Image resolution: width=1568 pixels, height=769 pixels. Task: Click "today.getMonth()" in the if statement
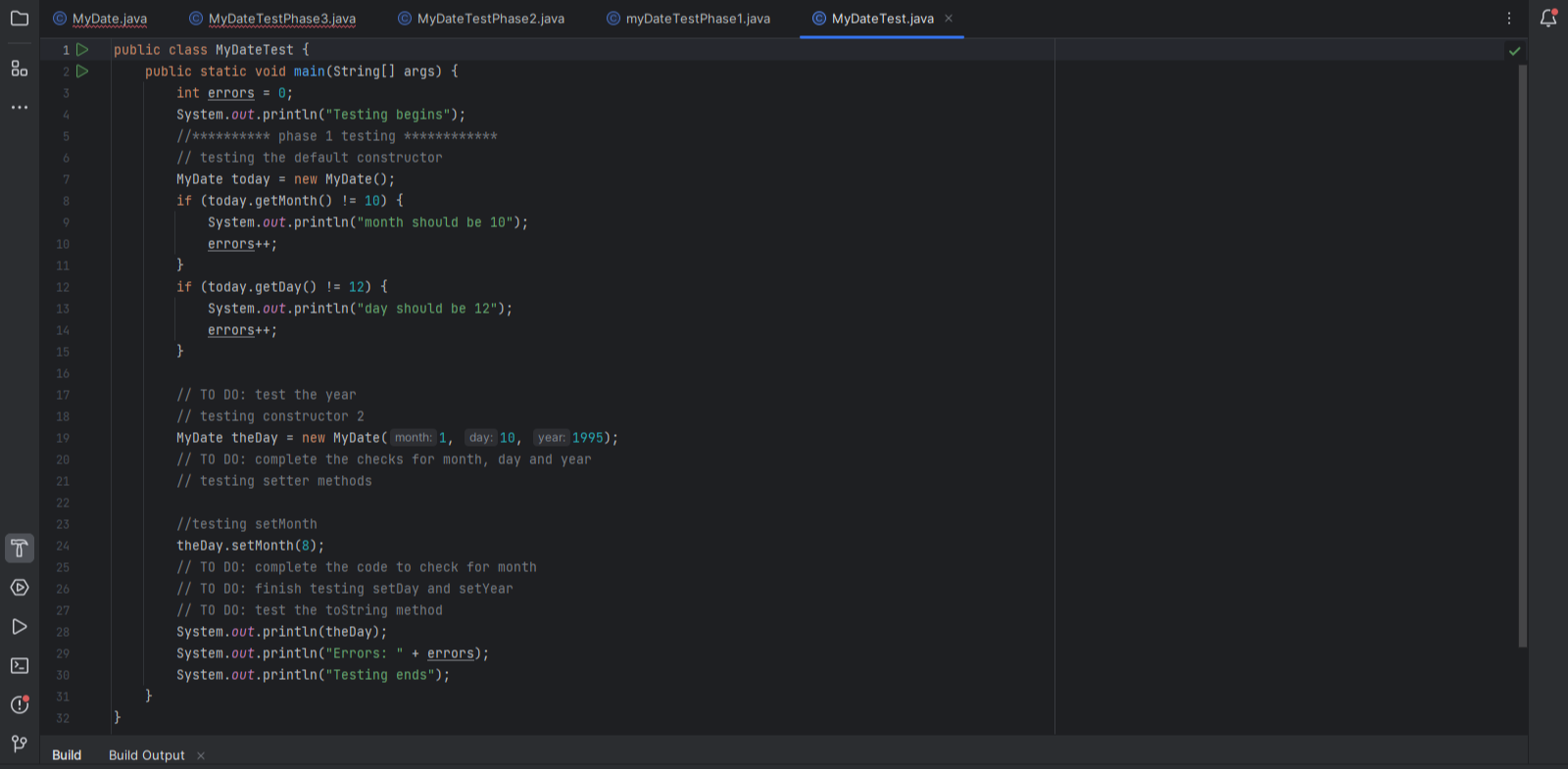pyautogui.click(x=269, y=201)
